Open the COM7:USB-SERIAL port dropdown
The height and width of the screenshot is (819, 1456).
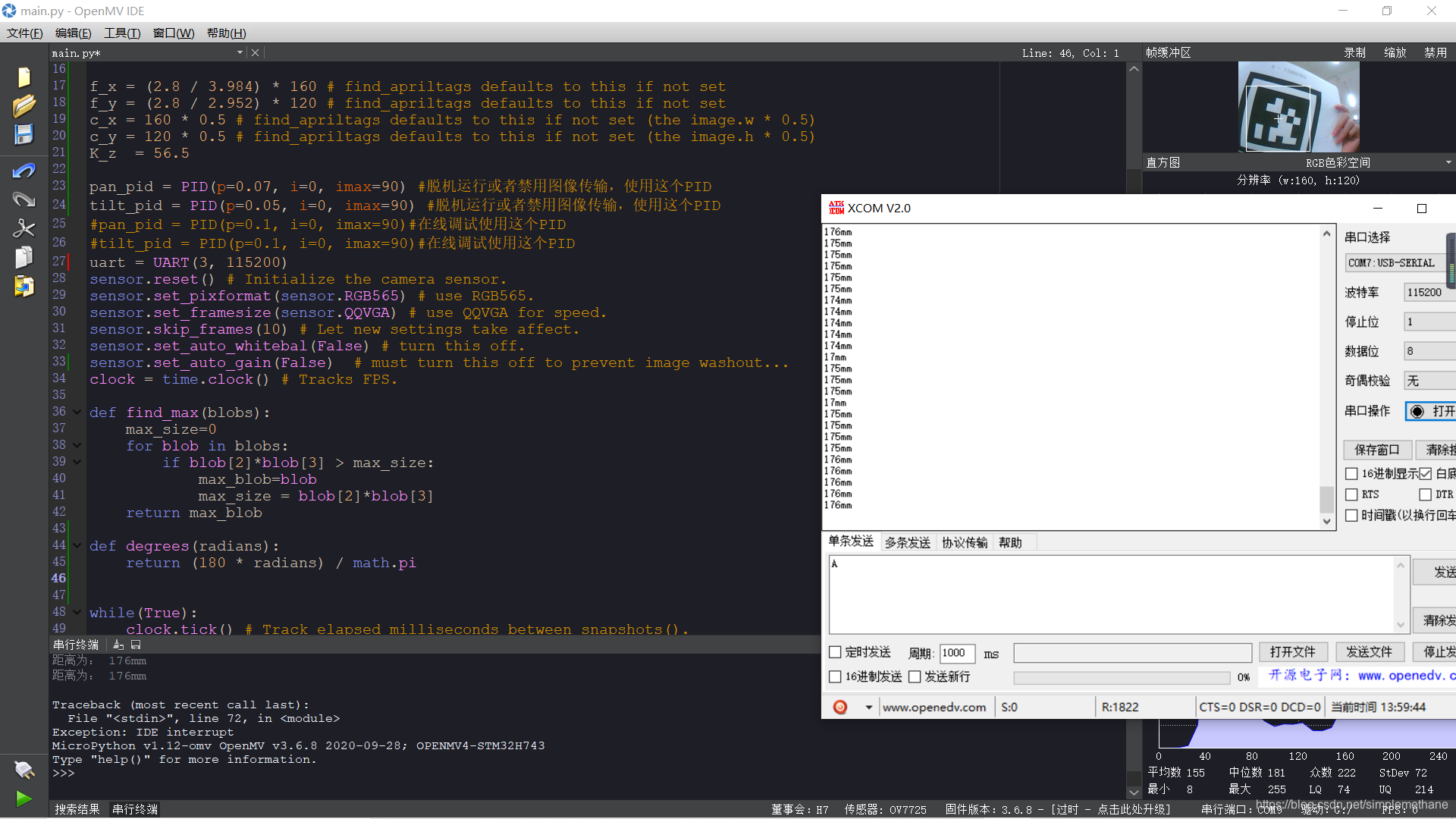click(1395, 263)
